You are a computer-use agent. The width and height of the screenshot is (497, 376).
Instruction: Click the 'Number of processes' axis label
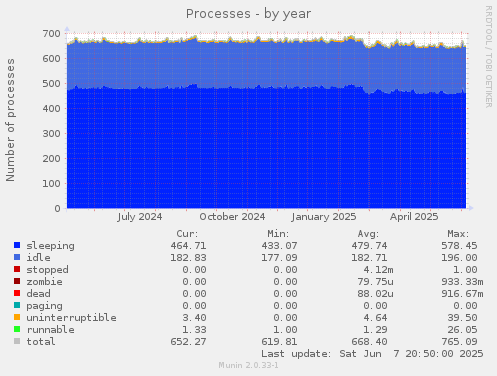click(10, 120)
